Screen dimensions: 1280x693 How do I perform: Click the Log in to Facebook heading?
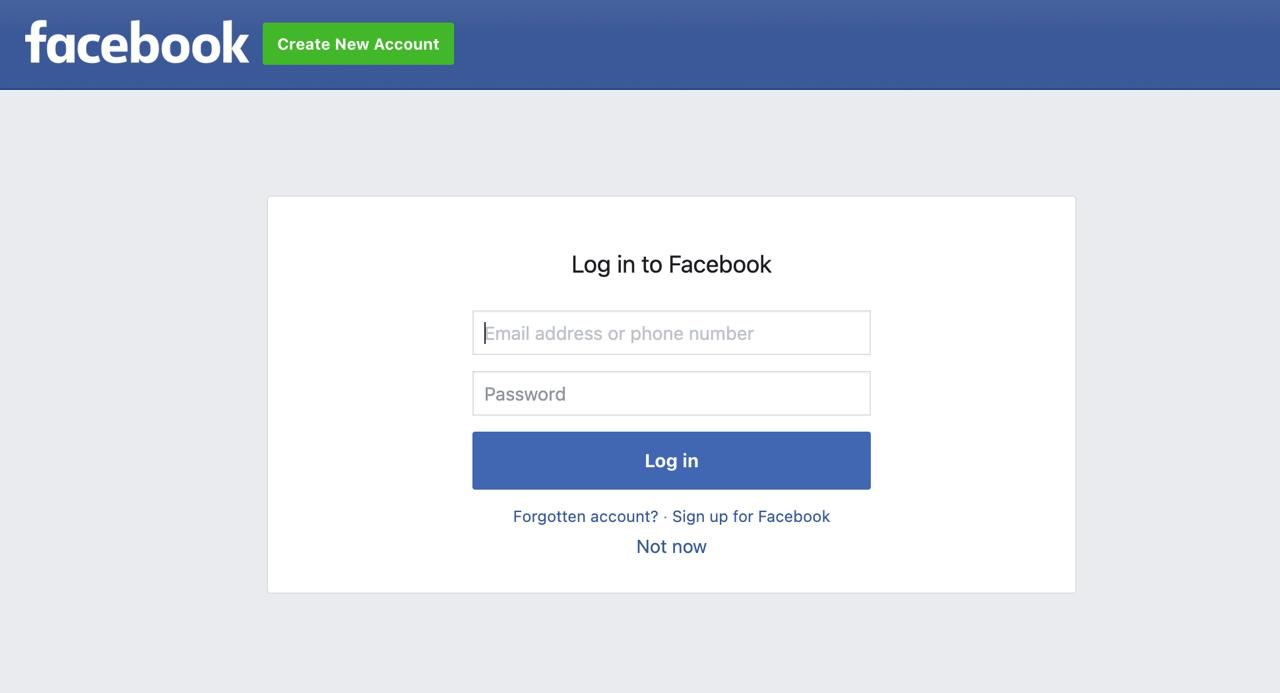671,265
